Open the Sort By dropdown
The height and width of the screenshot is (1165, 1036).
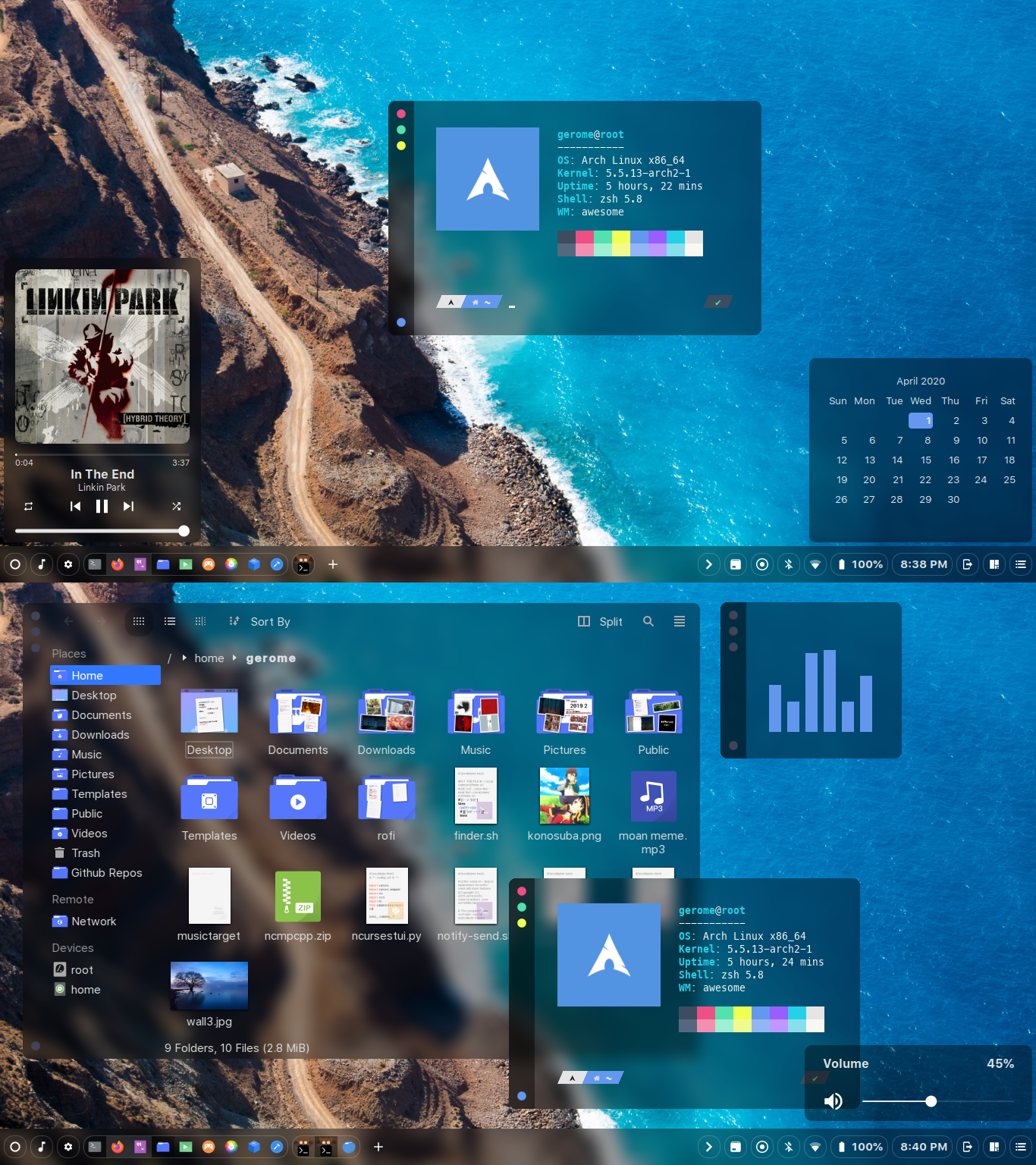[260, 622]
